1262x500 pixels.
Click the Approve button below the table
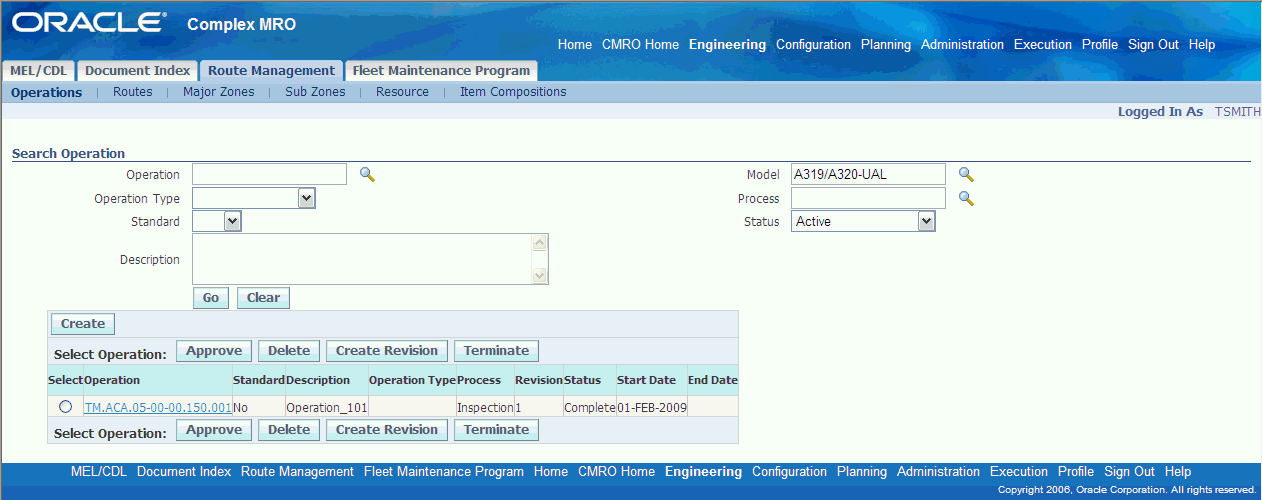point(214,430)
